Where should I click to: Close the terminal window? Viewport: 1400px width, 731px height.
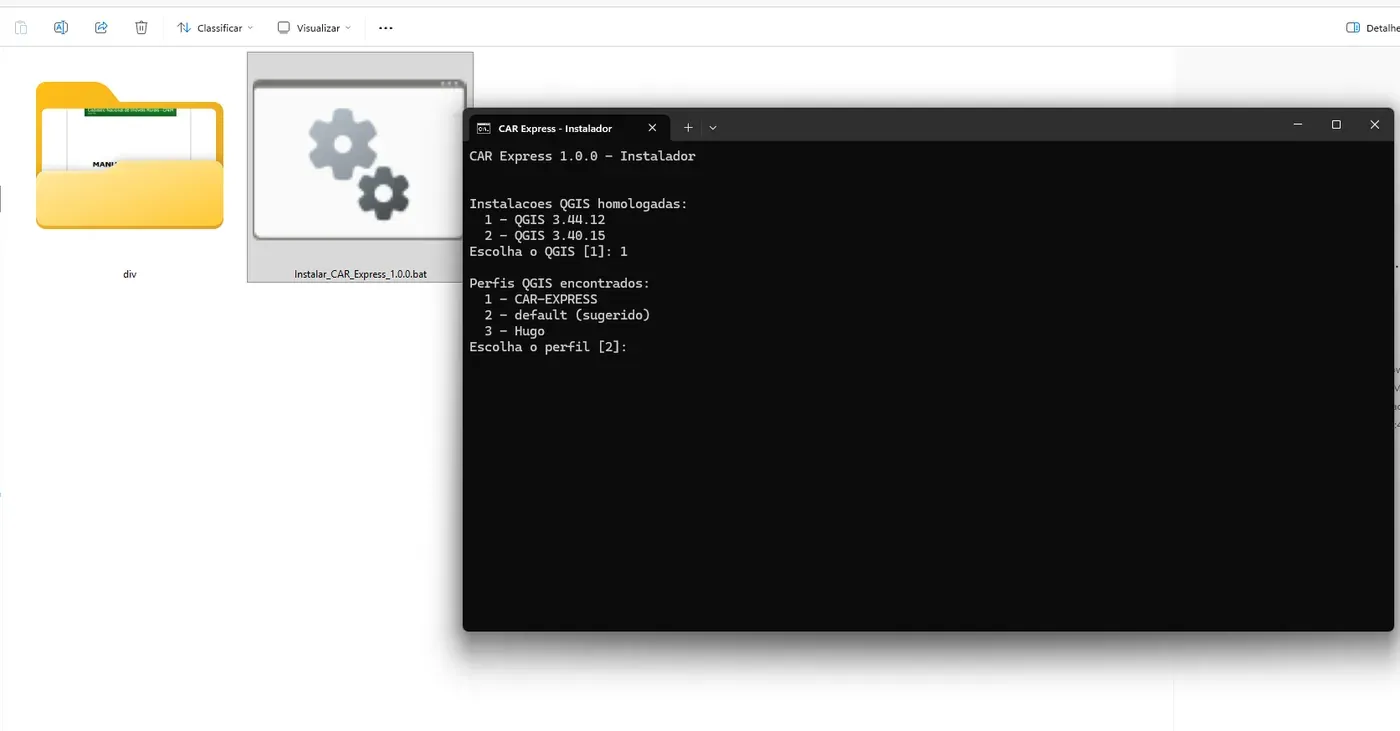[1375, 125]
